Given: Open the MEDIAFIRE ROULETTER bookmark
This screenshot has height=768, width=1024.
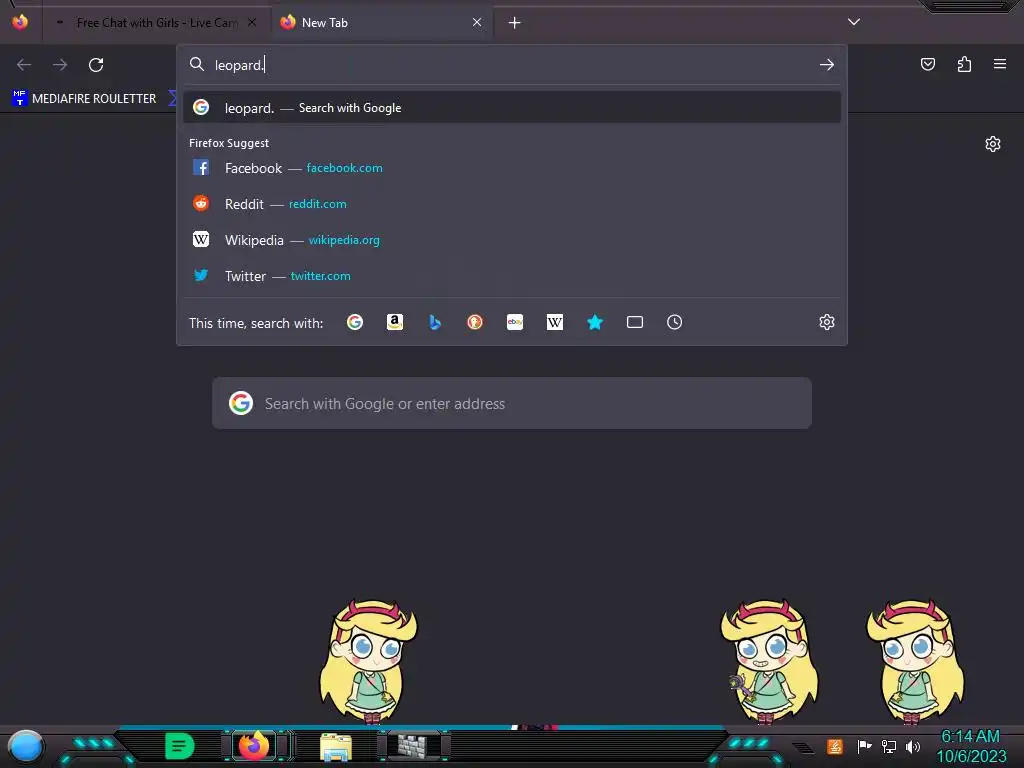Looking at the screenshot, I should pos(84,99).
